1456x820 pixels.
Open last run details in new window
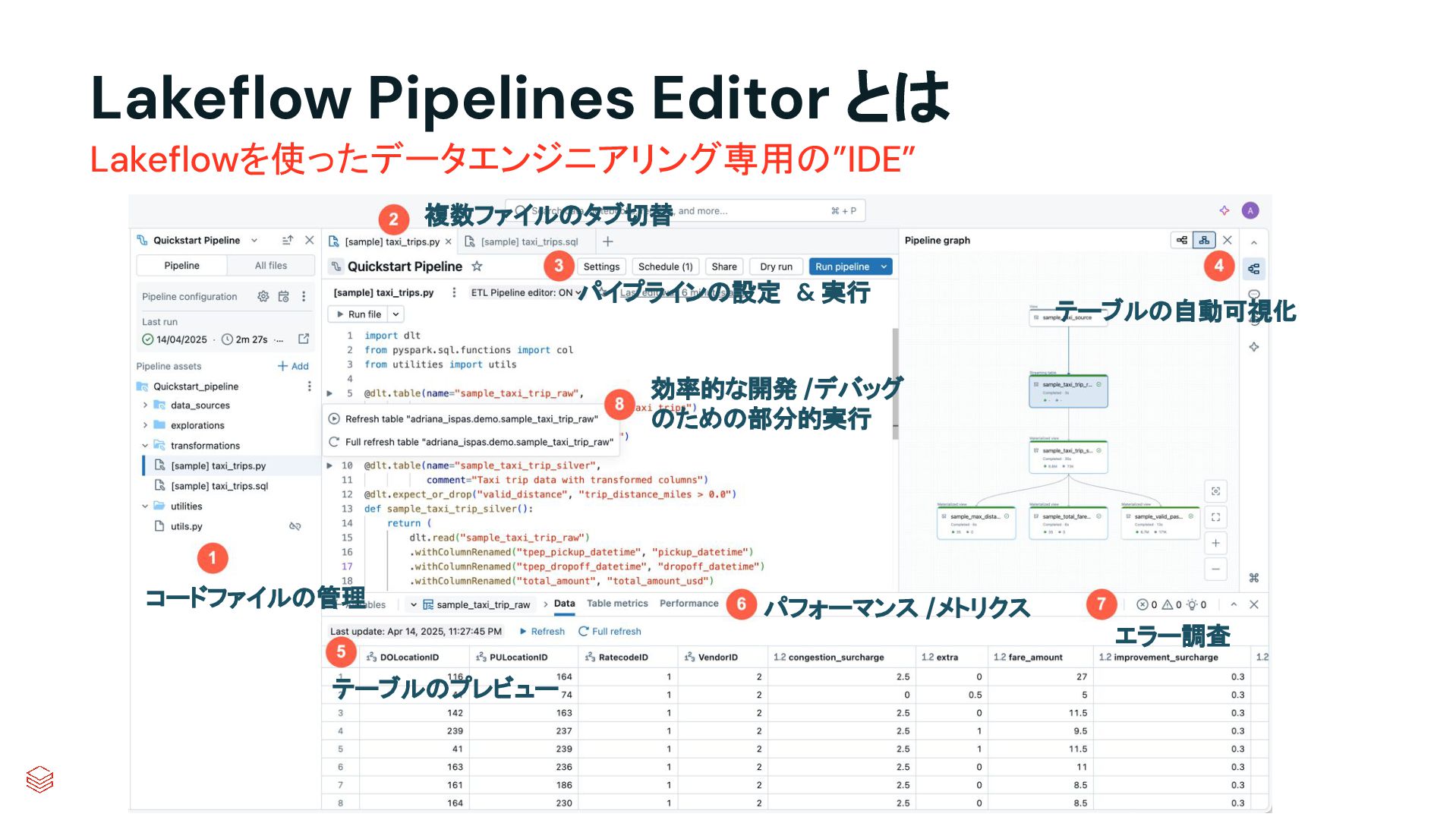(304, 339)
